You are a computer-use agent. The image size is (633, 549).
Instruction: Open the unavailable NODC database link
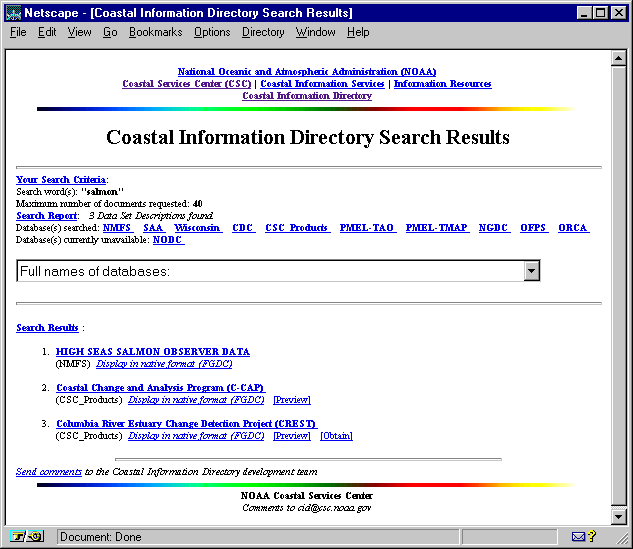(167, 240)
